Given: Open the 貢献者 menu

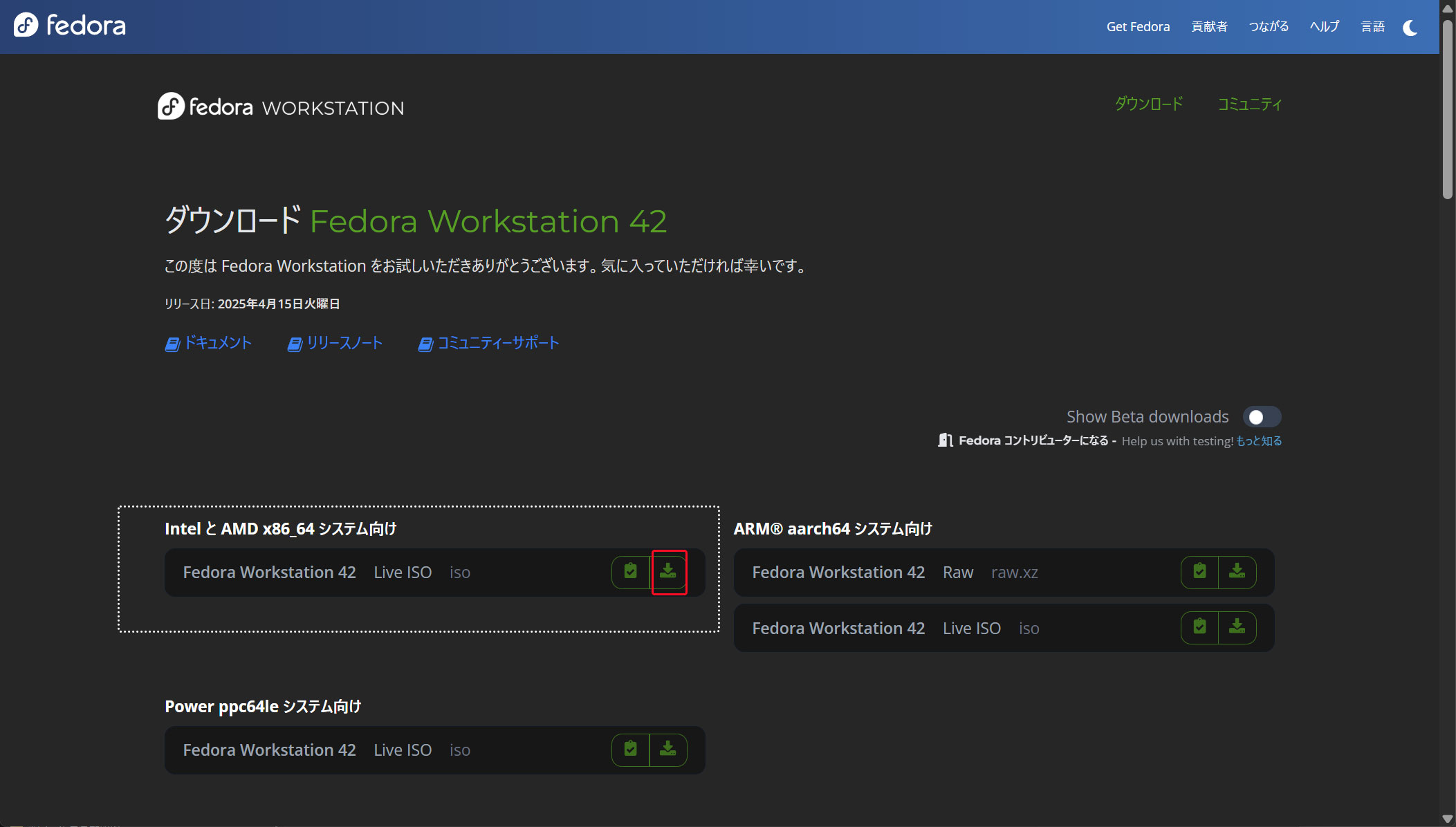Looking at the screenshot, I should pos(1209,26).
